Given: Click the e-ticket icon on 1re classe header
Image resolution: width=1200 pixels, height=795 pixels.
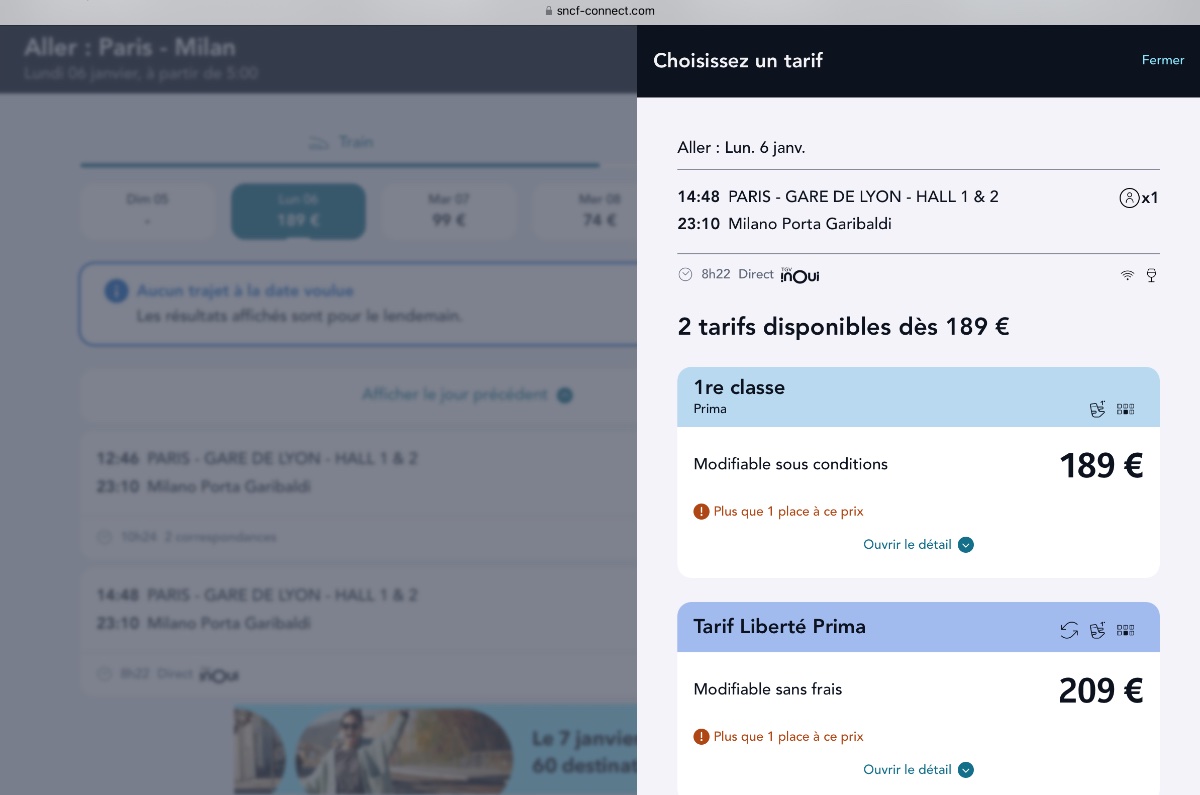Looking at the screenshot, I should [1097, 409].
